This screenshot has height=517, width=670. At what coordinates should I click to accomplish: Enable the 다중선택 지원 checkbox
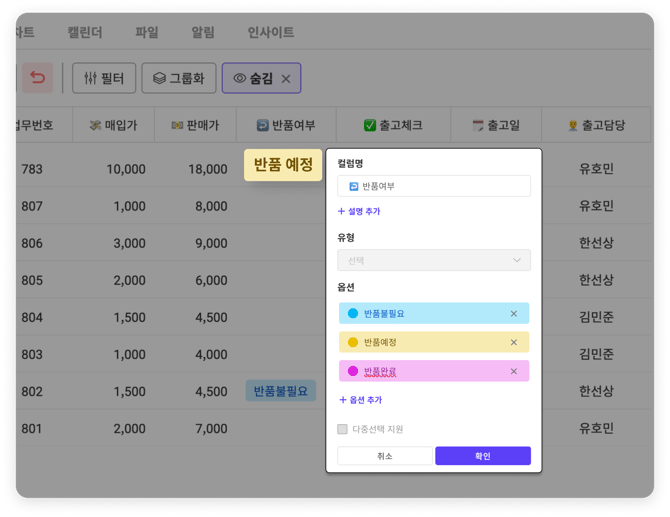click(343, 429)
